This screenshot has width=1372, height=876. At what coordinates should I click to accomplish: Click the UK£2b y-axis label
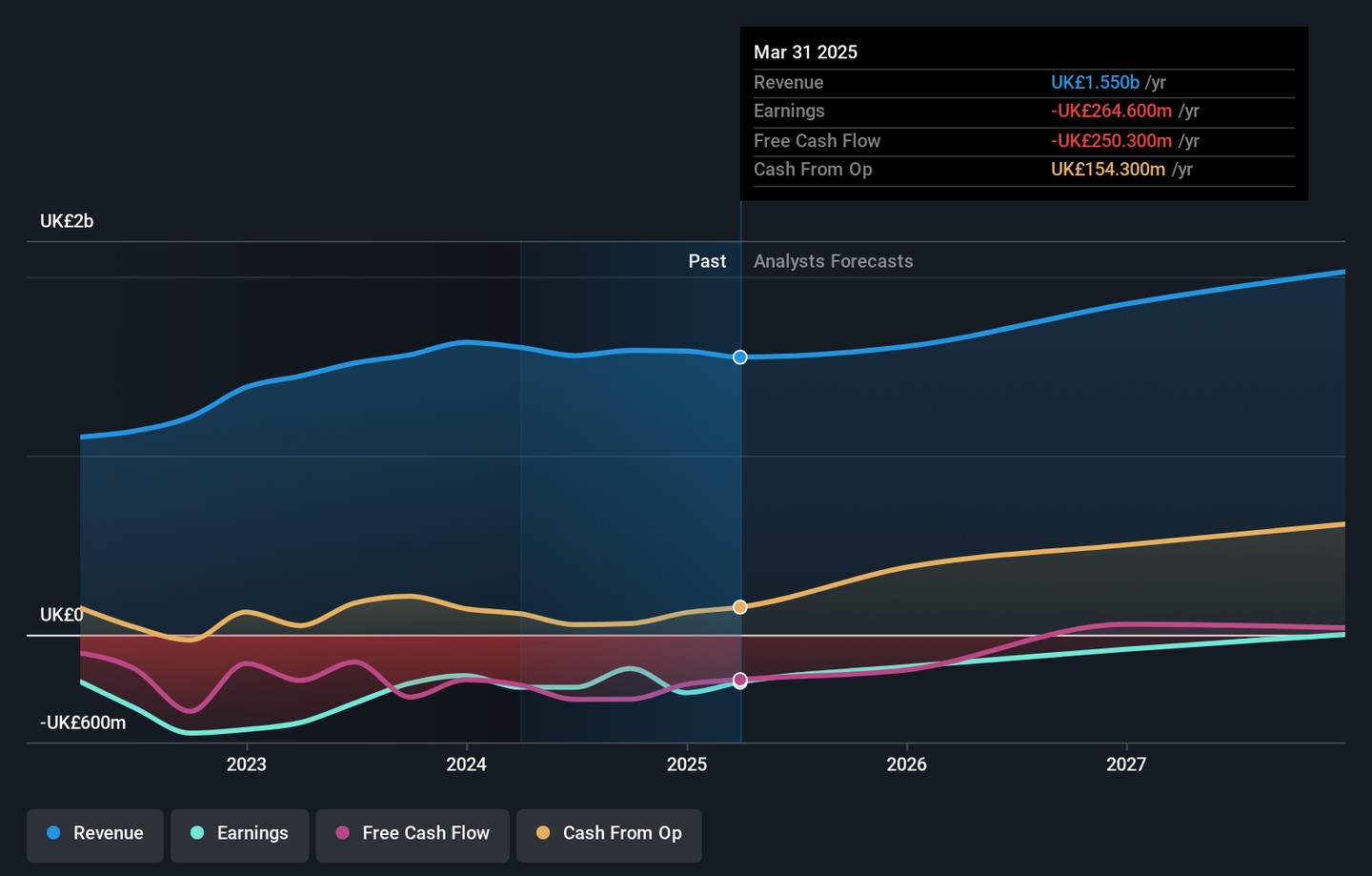click(x=67, y=221)
